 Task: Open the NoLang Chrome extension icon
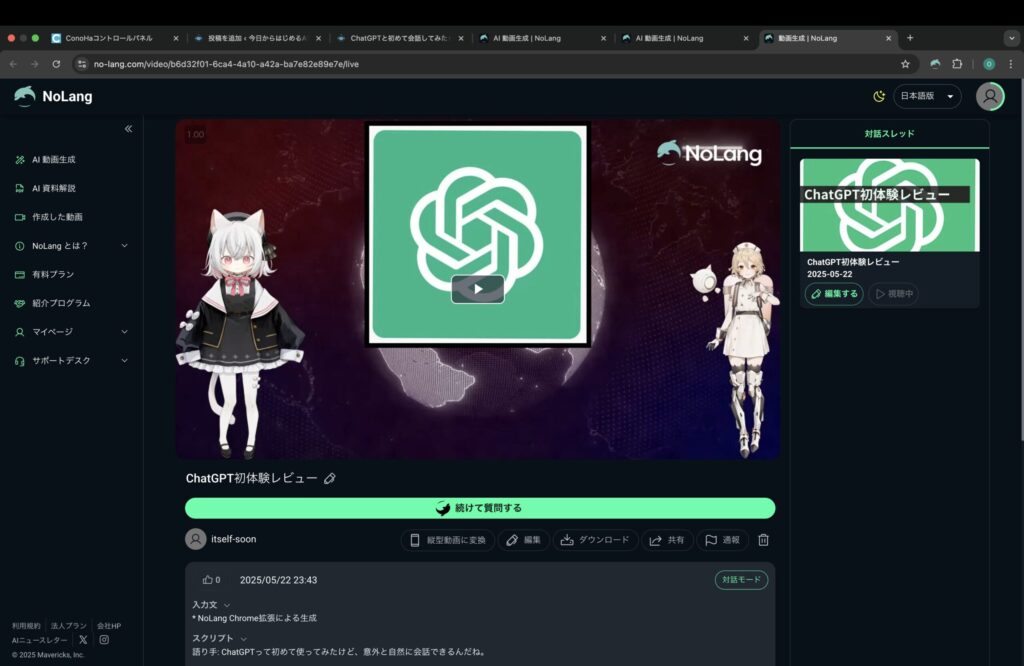[x=935, y=64]
